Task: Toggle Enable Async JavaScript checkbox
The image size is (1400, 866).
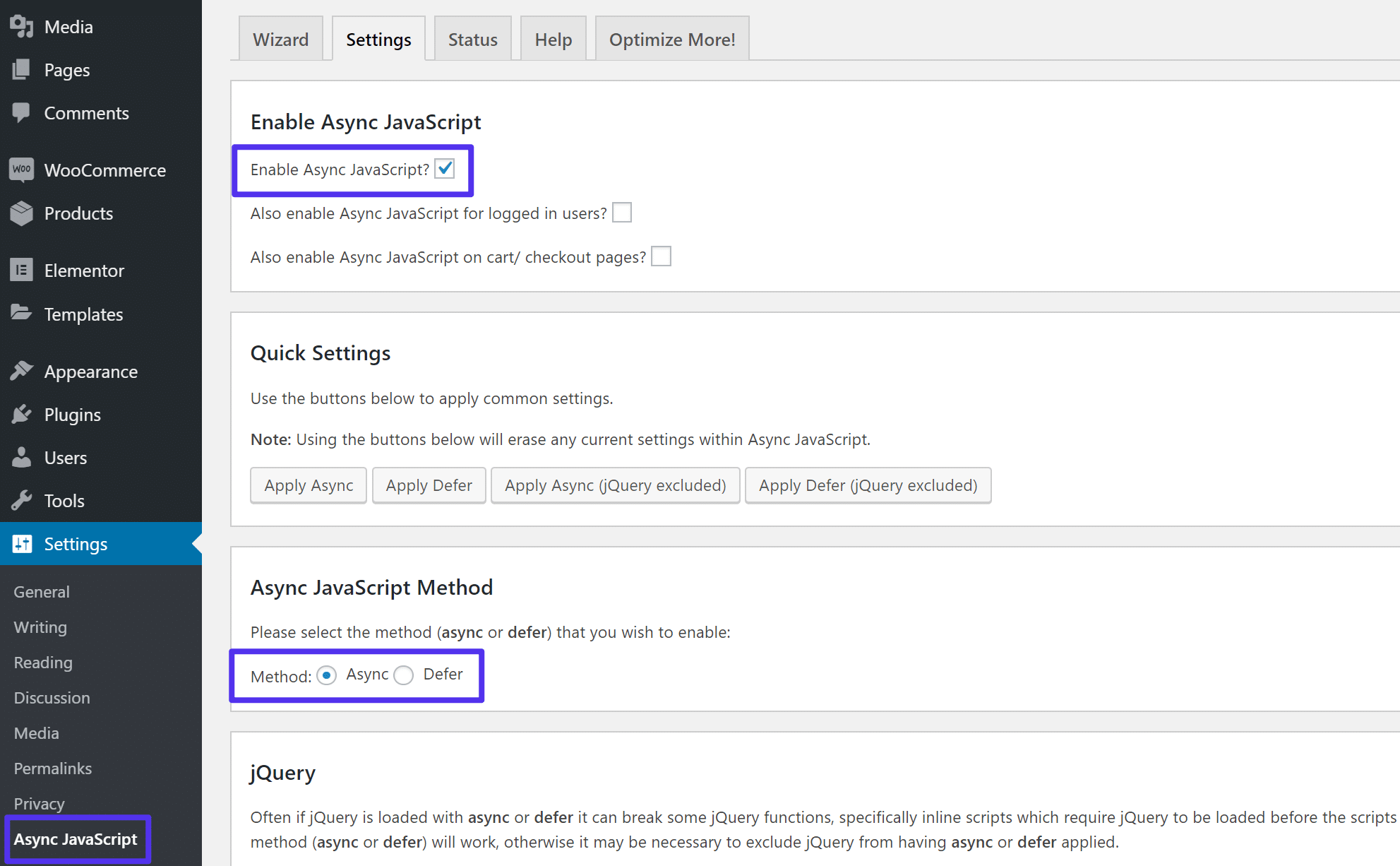Action: pos(446,169)
